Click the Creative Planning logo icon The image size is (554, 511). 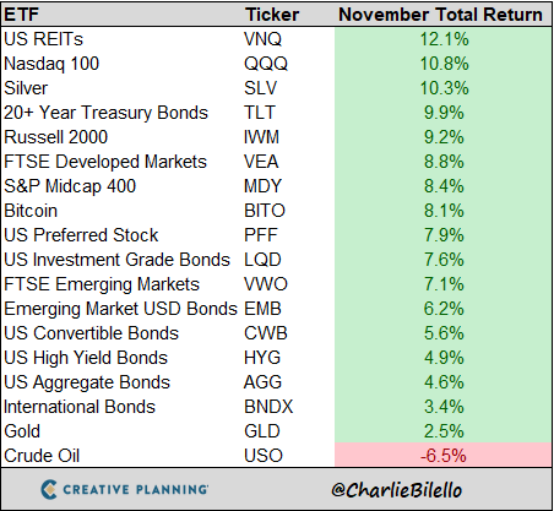tap(49, 489)
